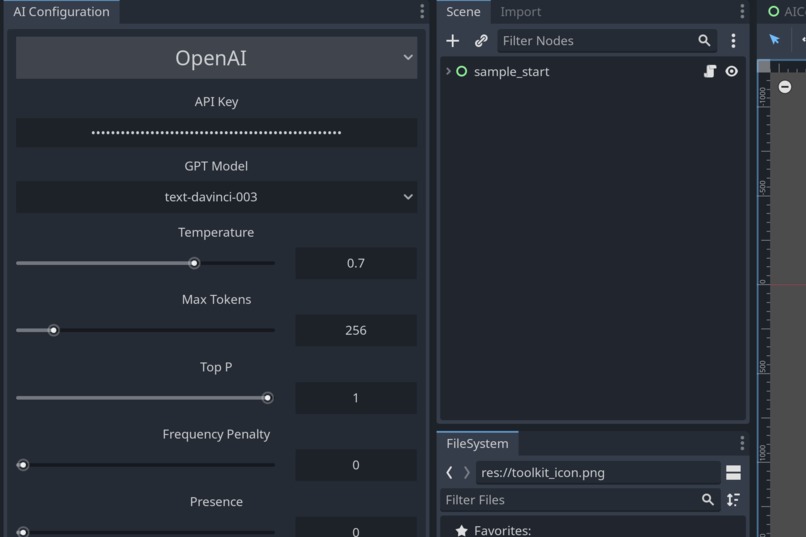Image resolution: width=806 pixels, height=537 pixels.
Task: Click the API Key password field
Action: click(216, 133)
